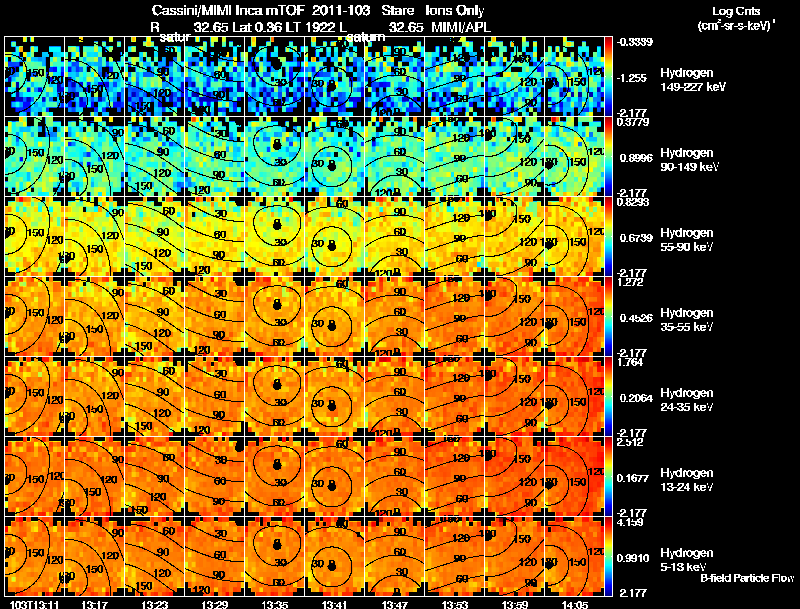Select the 14:05 panel in the 13-24 keV row
Image resolution: width=800 pixels, height=609 pixels.
pos(574,476)
